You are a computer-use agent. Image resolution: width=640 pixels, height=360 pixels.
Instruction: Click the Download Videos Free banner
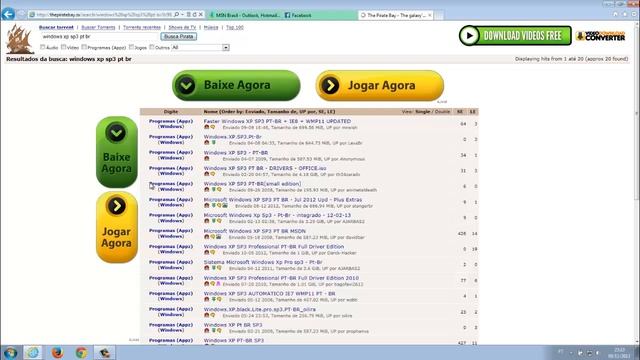[515, 36]
